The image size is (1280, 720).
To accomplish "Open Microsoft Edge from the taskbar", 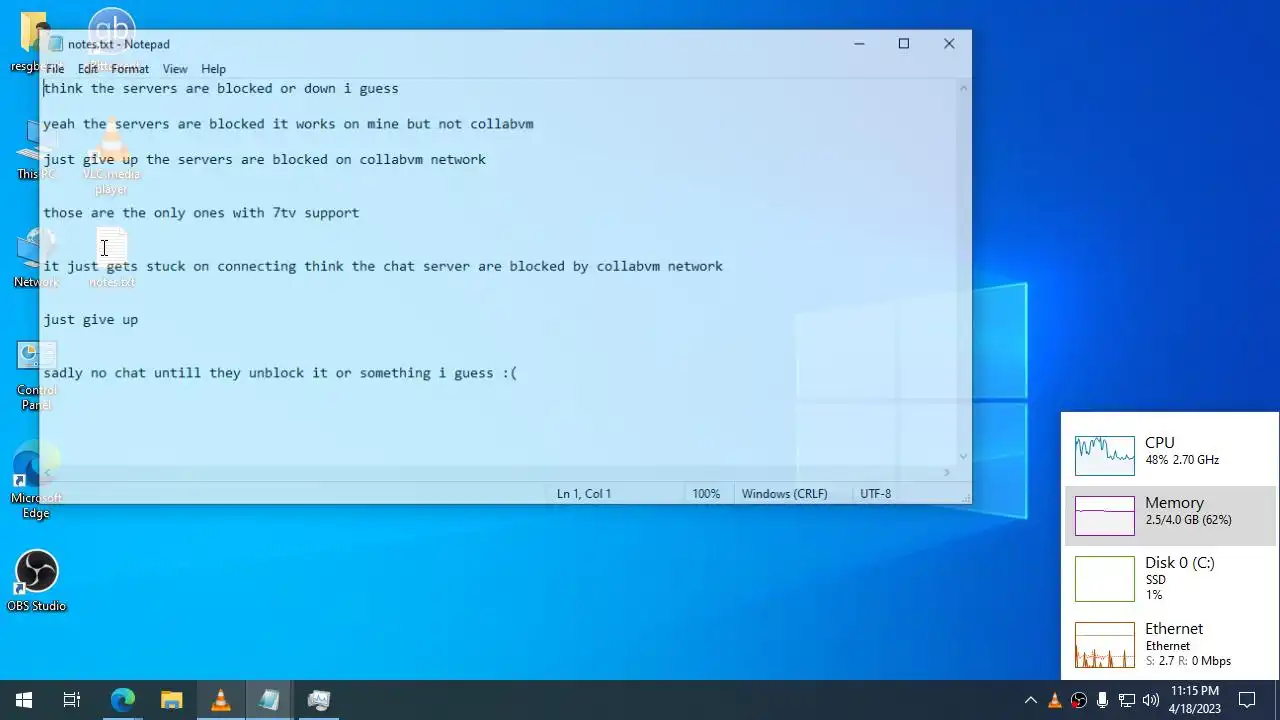I will coord(122,700).
